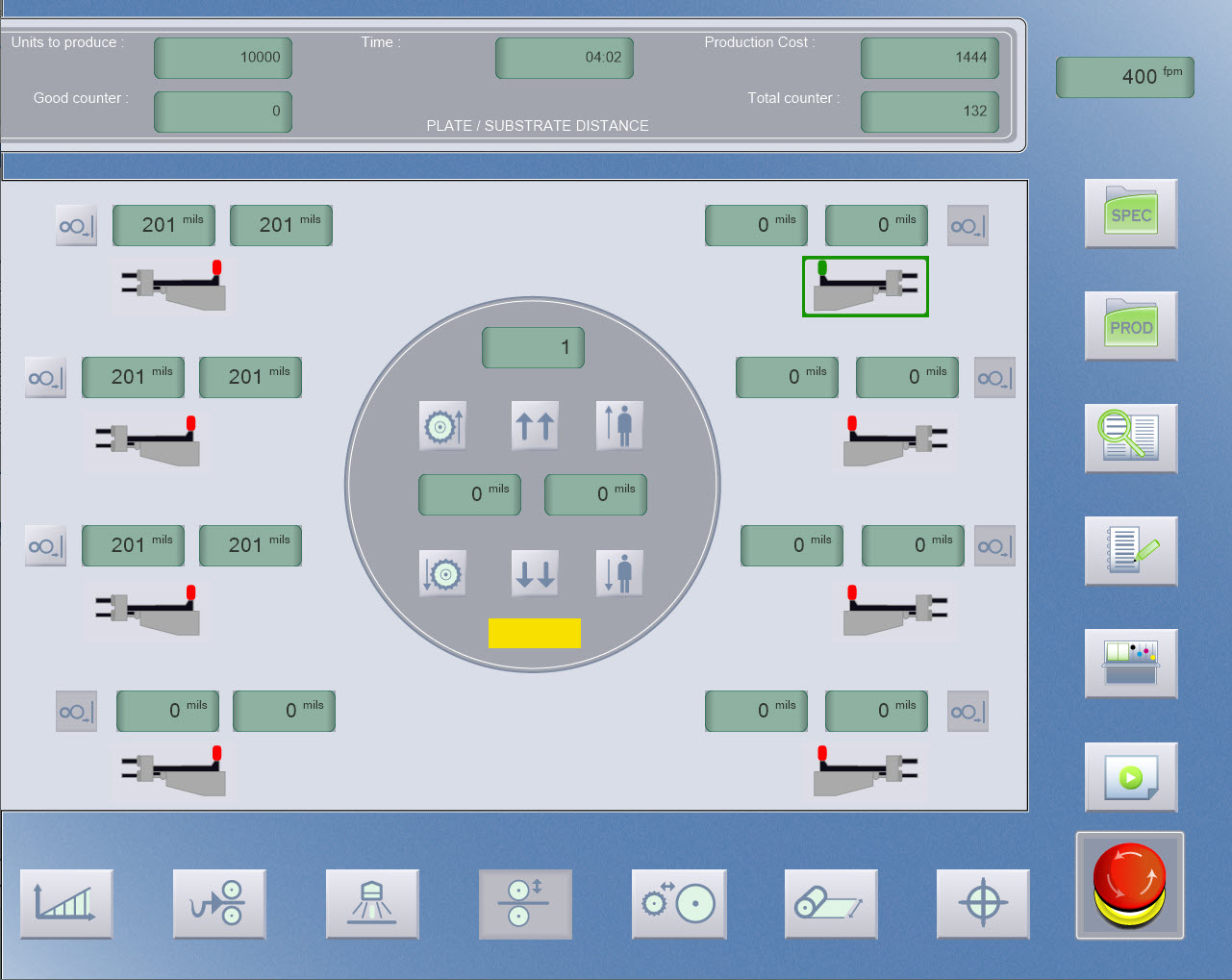Open the speed ramp settings
This screenshot has width=1232, height=980.
[65, 904]
